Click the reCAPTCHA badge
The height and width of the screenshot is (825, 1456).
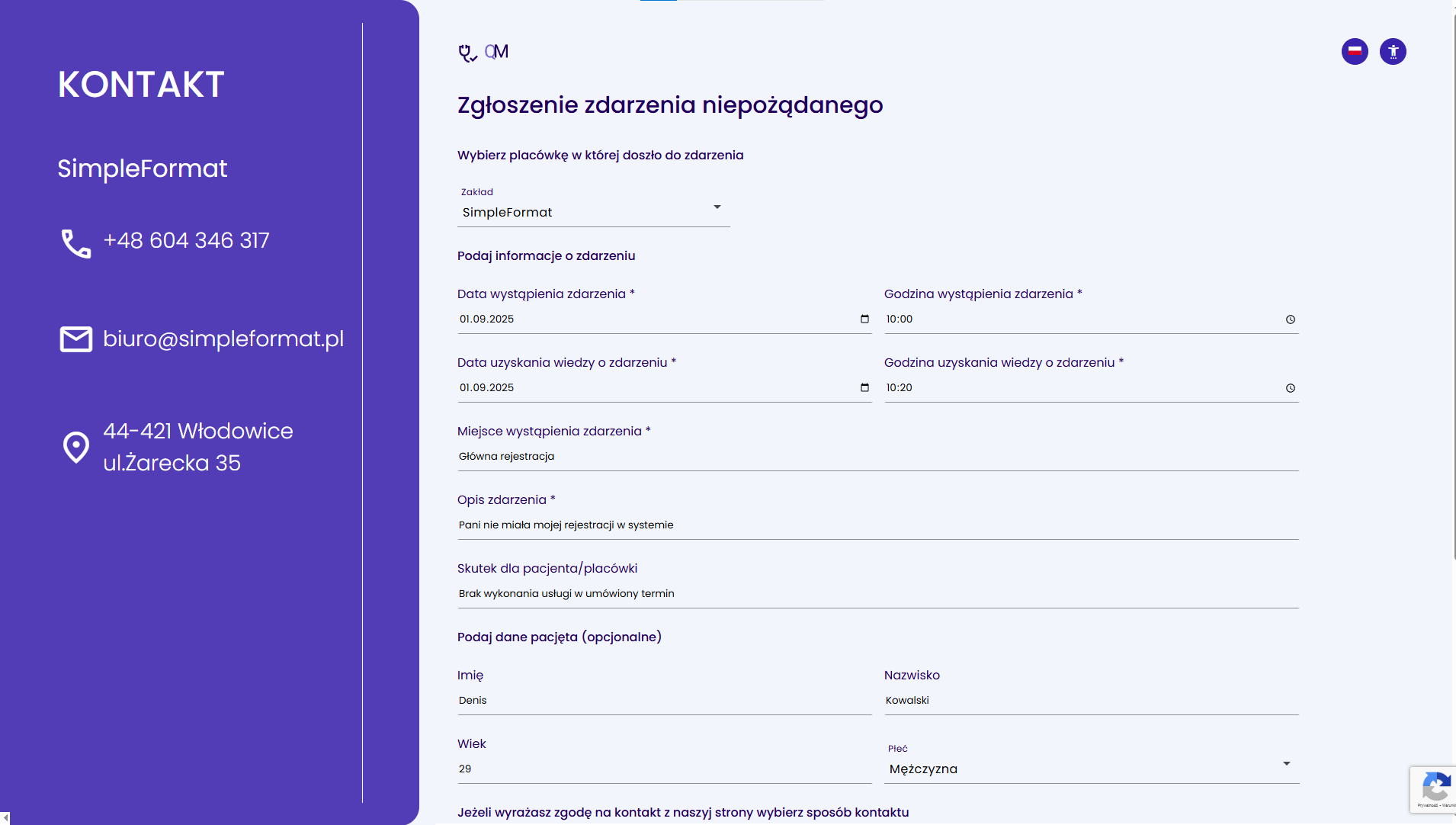point(1432,789)
